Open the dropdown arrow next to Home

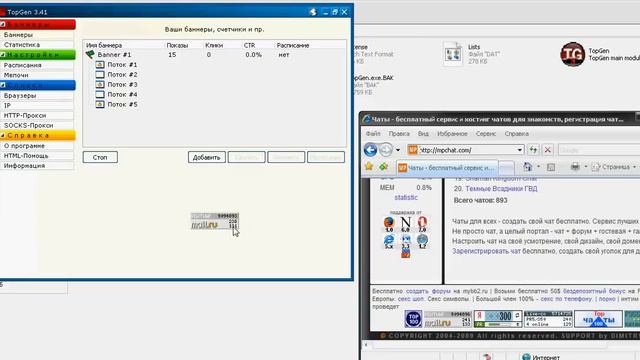[538, 167]
